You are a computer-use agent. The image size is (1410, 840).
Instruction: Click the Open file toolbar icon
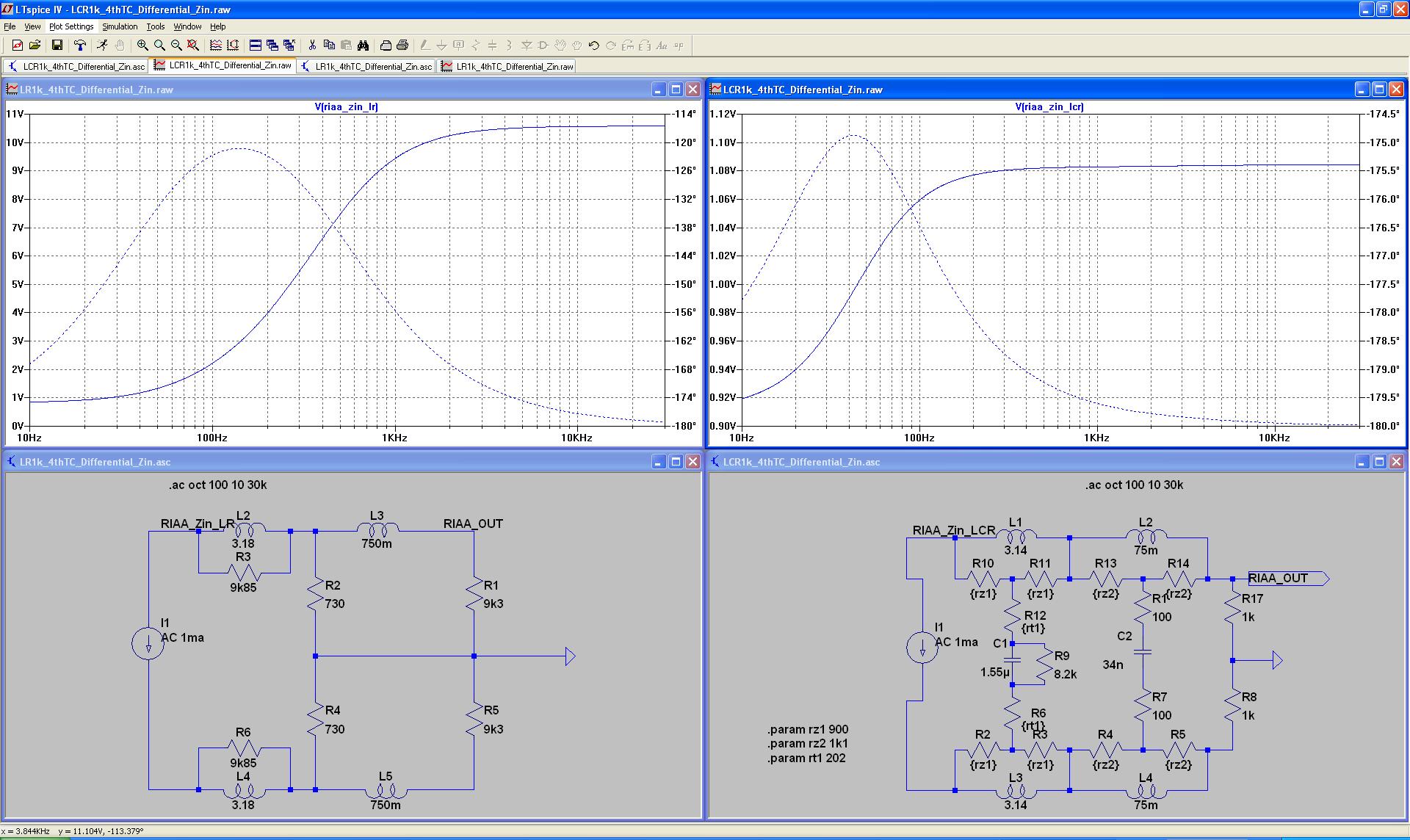[x=35, y=46]
